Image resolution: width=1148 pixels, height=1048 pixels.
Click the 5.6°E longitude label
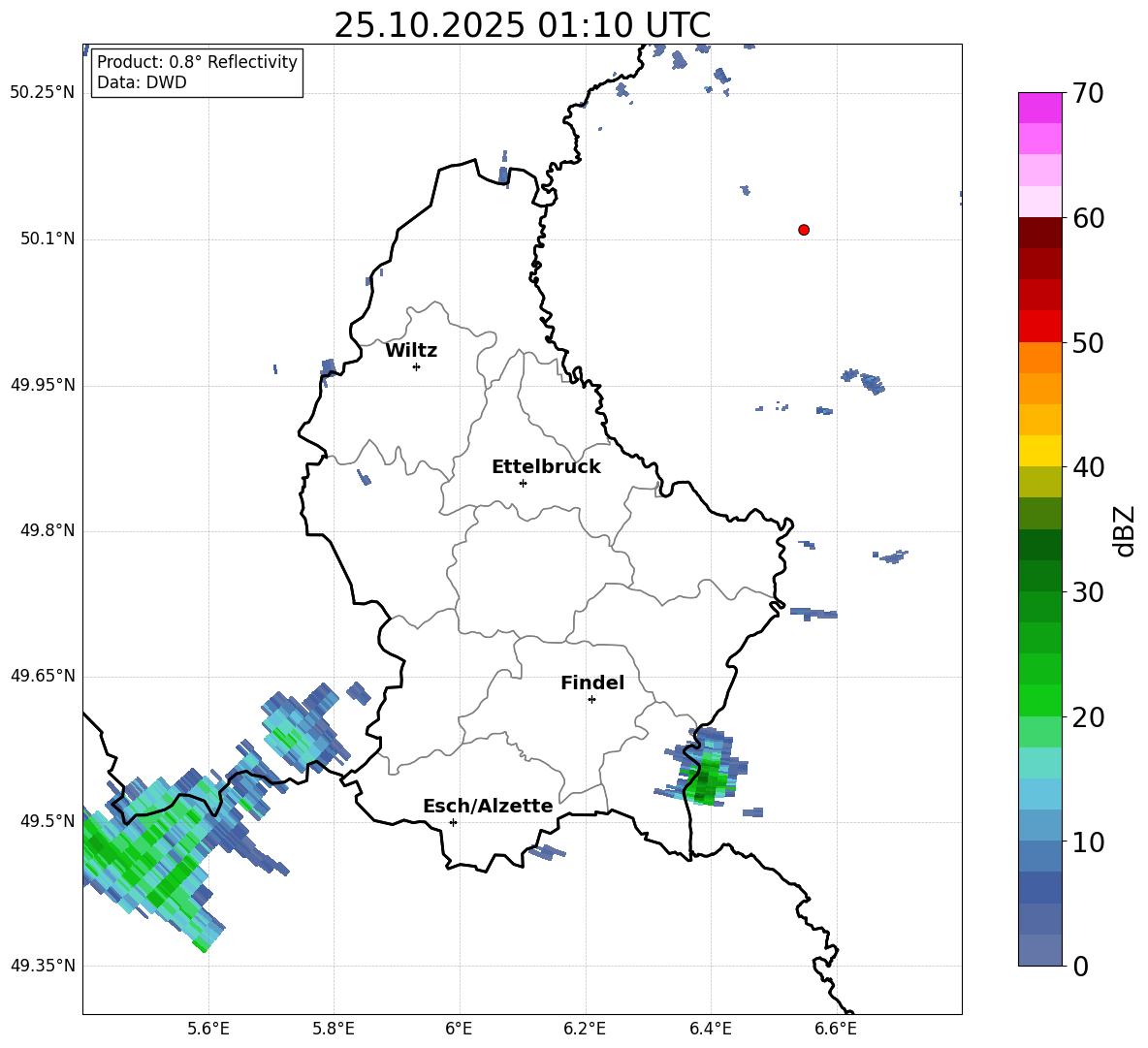pos(208,1029)
